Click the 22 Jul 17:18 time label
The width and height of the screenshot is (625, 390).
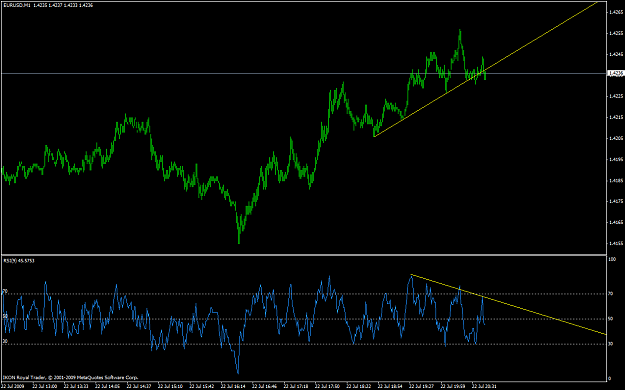(297, 386)
